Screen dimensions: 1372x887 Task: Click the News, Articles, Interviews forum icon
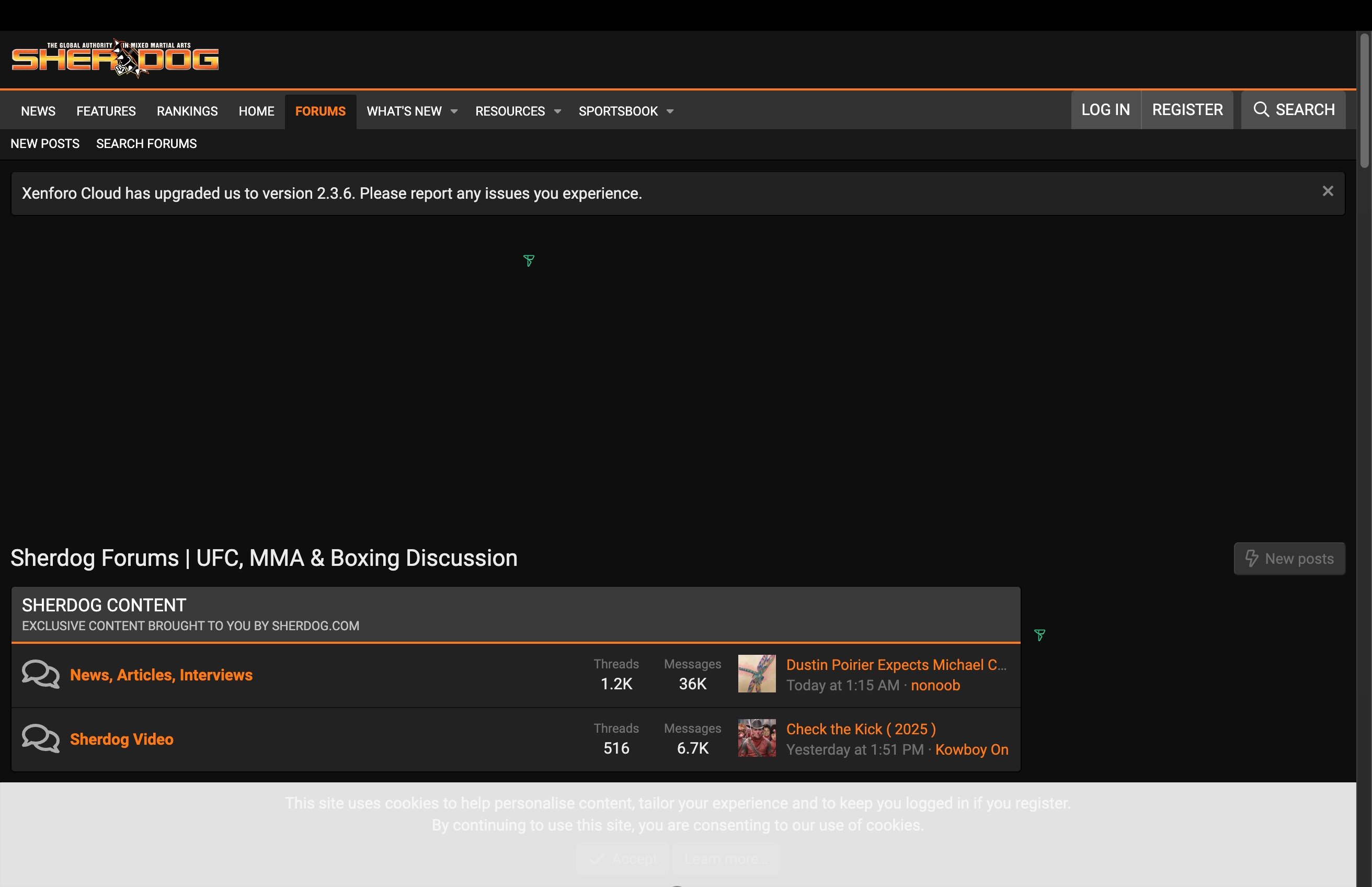click(x=40, y=675)
